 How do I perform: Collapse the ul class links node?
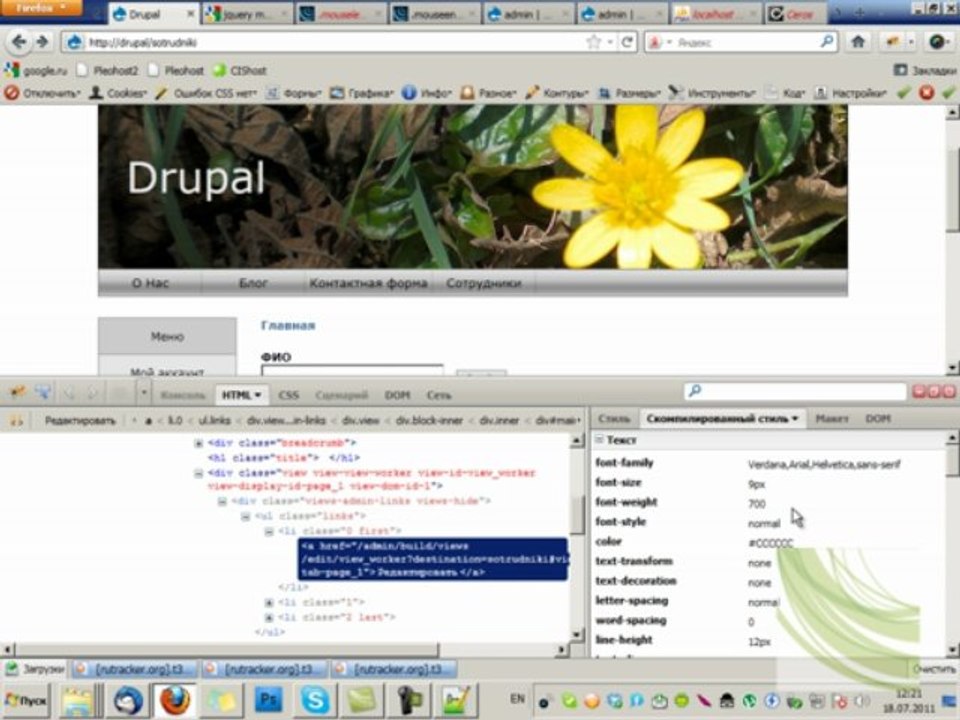246,516
